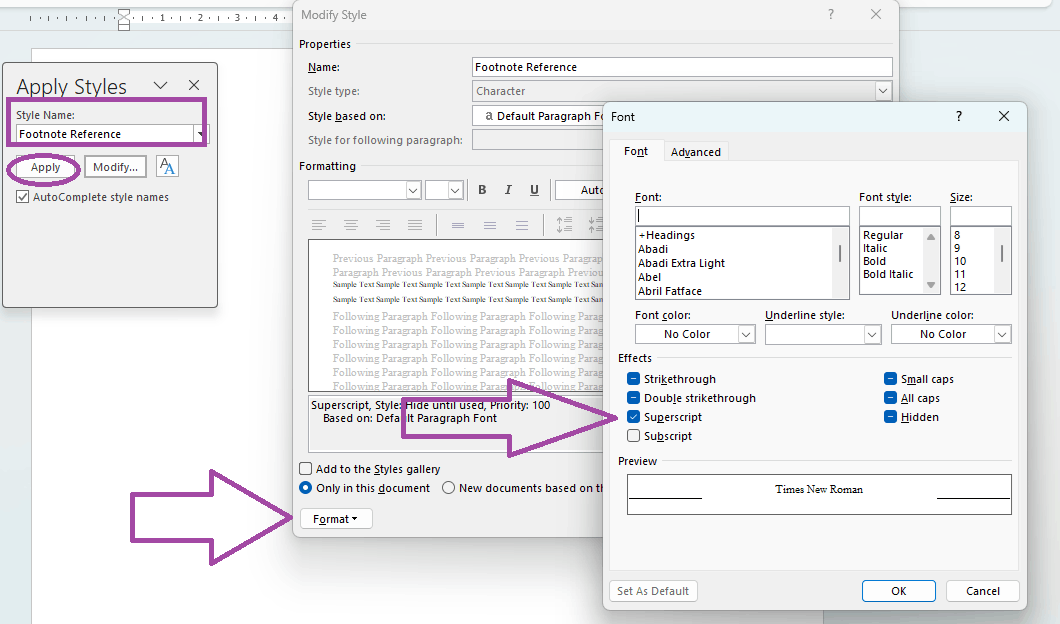The width and height of the screenshot is (1060, 624).
Task: Toggle AutoComplete style names checkbox
Action: click(22, 197)
